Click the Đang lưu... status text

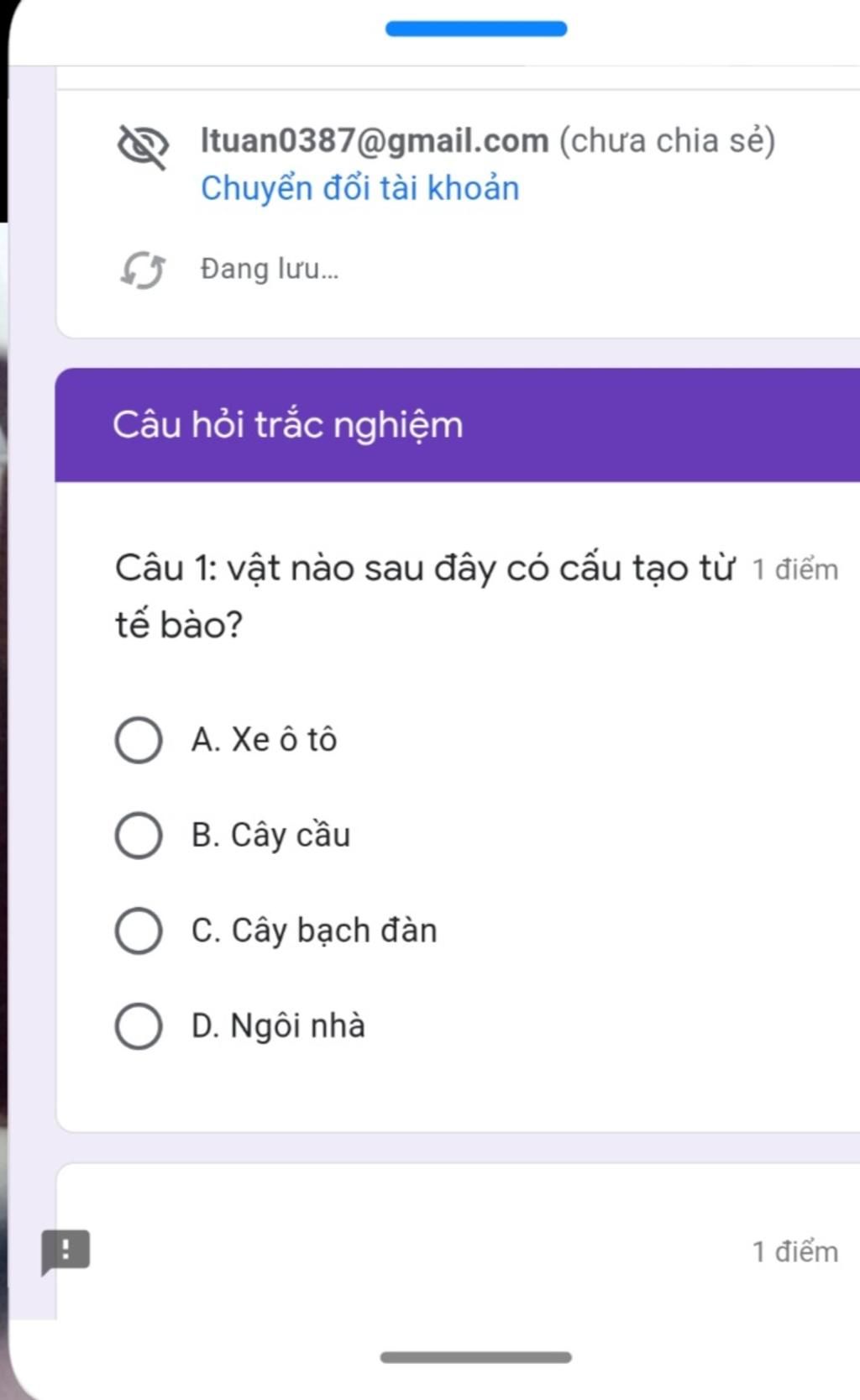point(270,270)
